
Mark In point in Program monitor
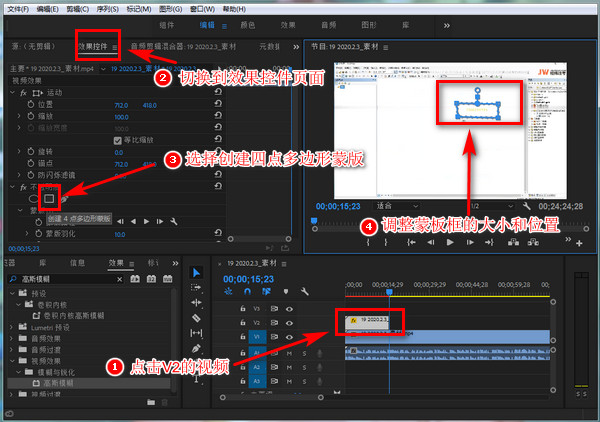[x=368, y=242]
